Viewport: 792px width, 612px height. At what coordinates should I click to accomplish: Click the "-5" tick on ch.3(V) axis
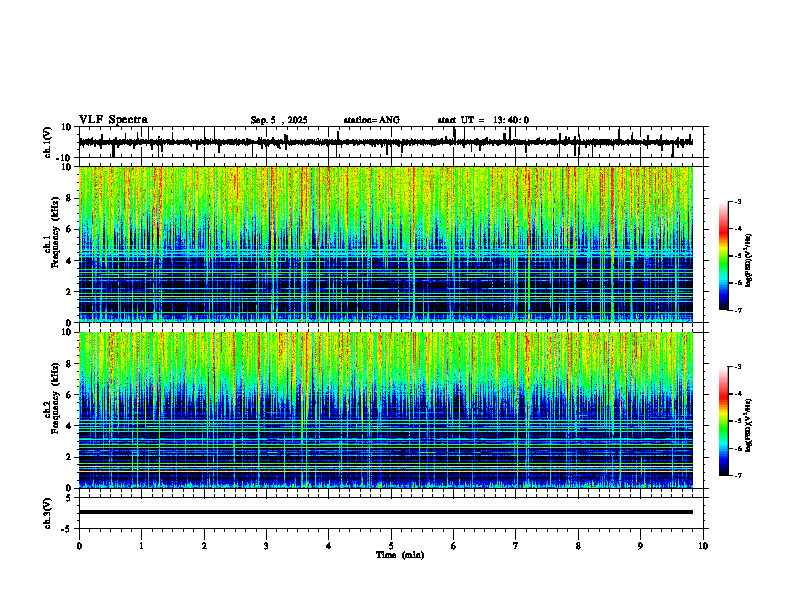point(67,529)
